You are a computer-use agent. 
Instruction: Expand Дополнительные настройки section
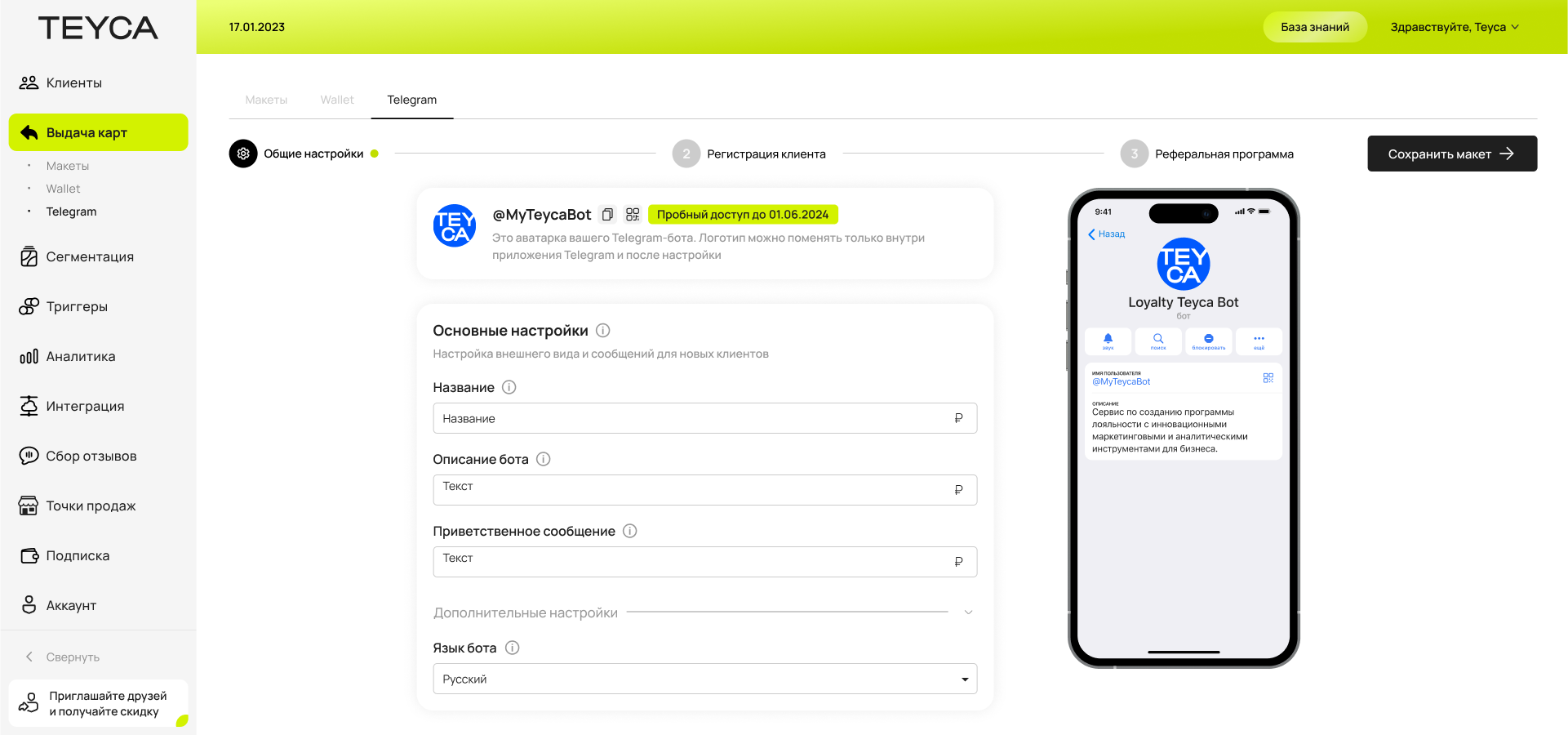point(968,612)
